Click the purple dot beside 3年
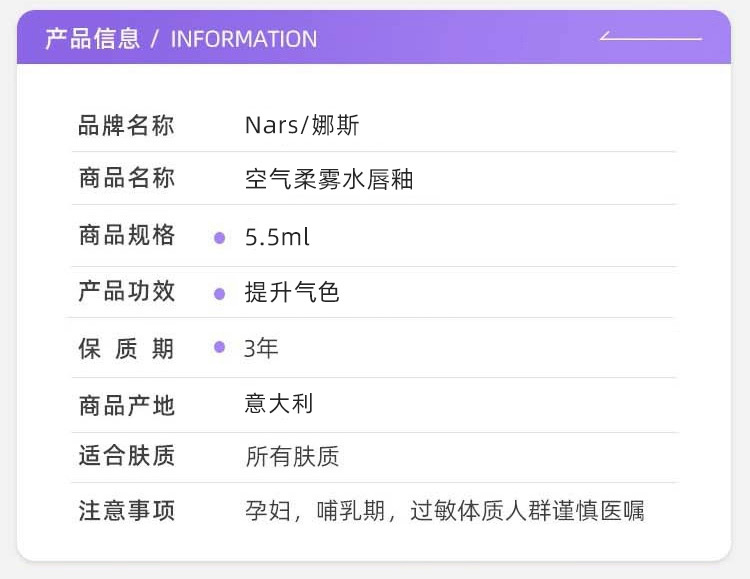This screenshot has height=579, width=750. click(220, 348)
